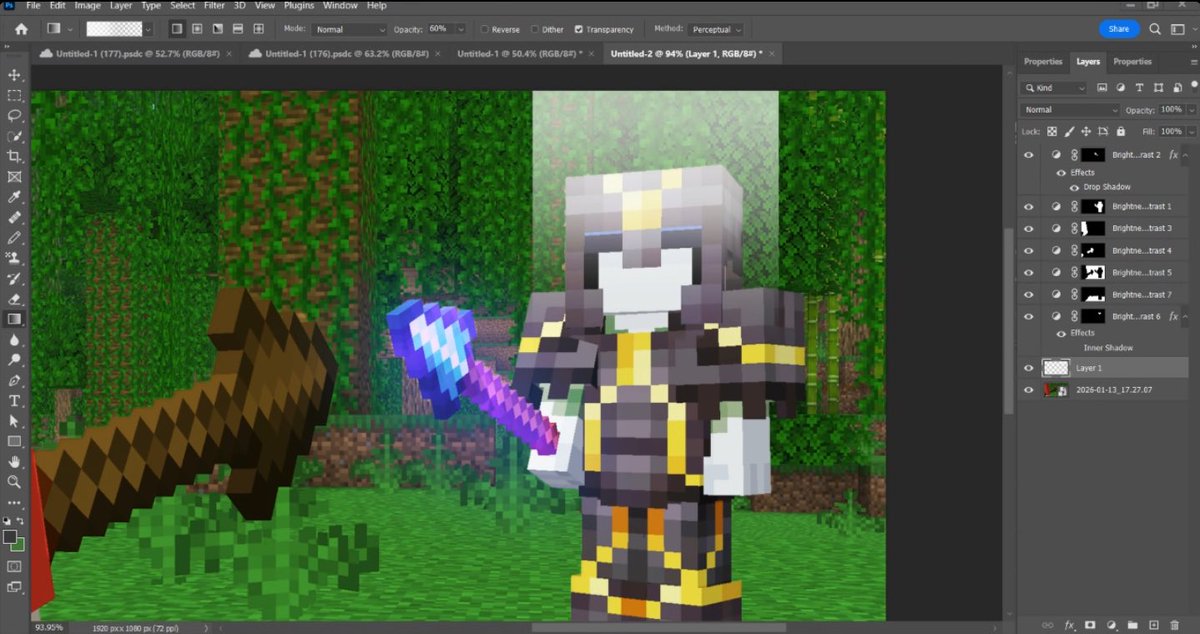
Task: Select the Lasso tool
Action: point(14,116)
